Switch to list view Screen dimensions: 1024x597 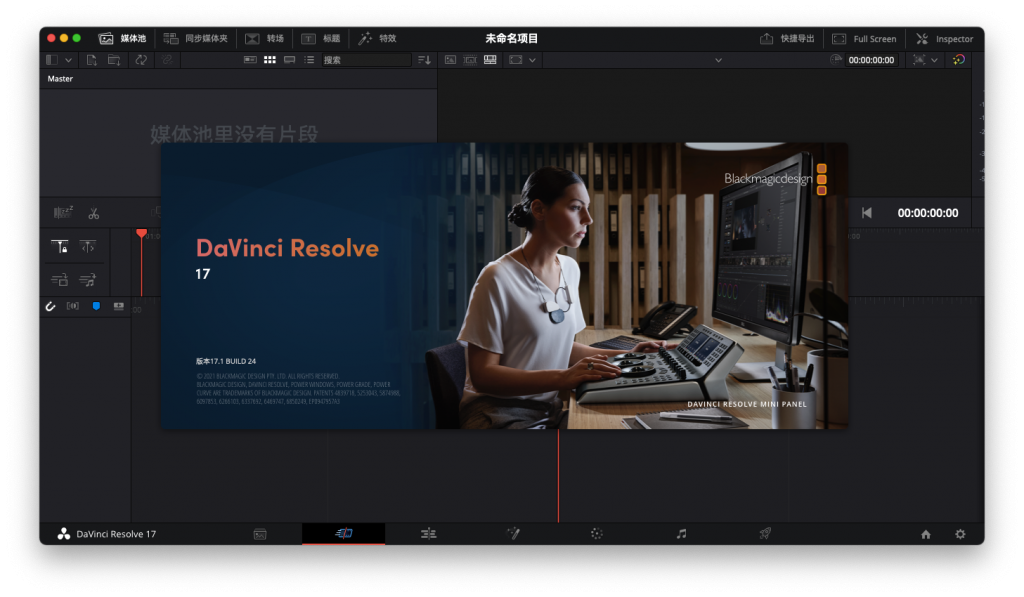[309, 59]
